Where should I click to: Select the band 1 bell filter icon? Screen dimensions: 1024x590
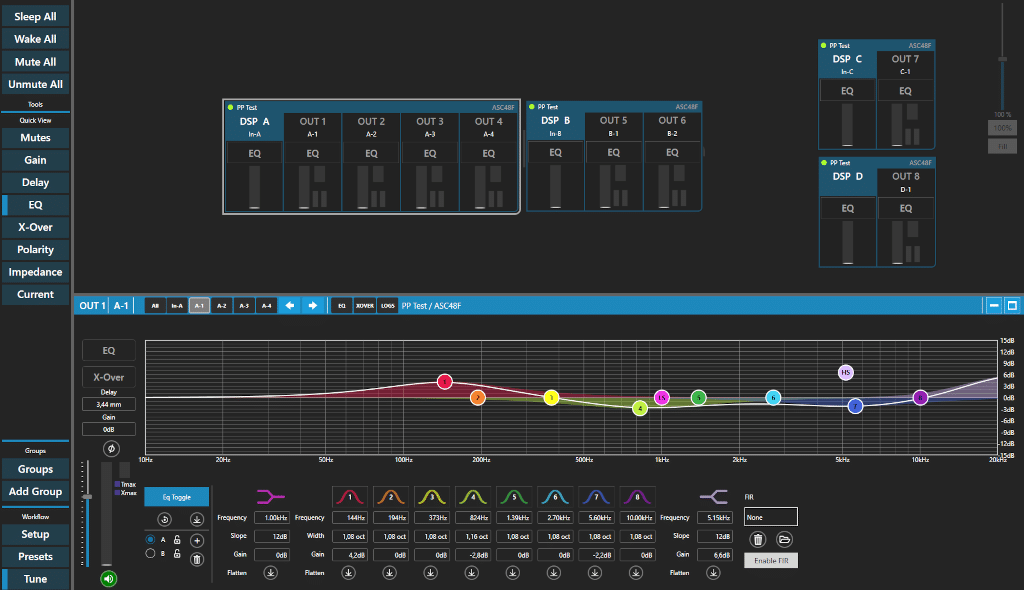coord(347,496)
